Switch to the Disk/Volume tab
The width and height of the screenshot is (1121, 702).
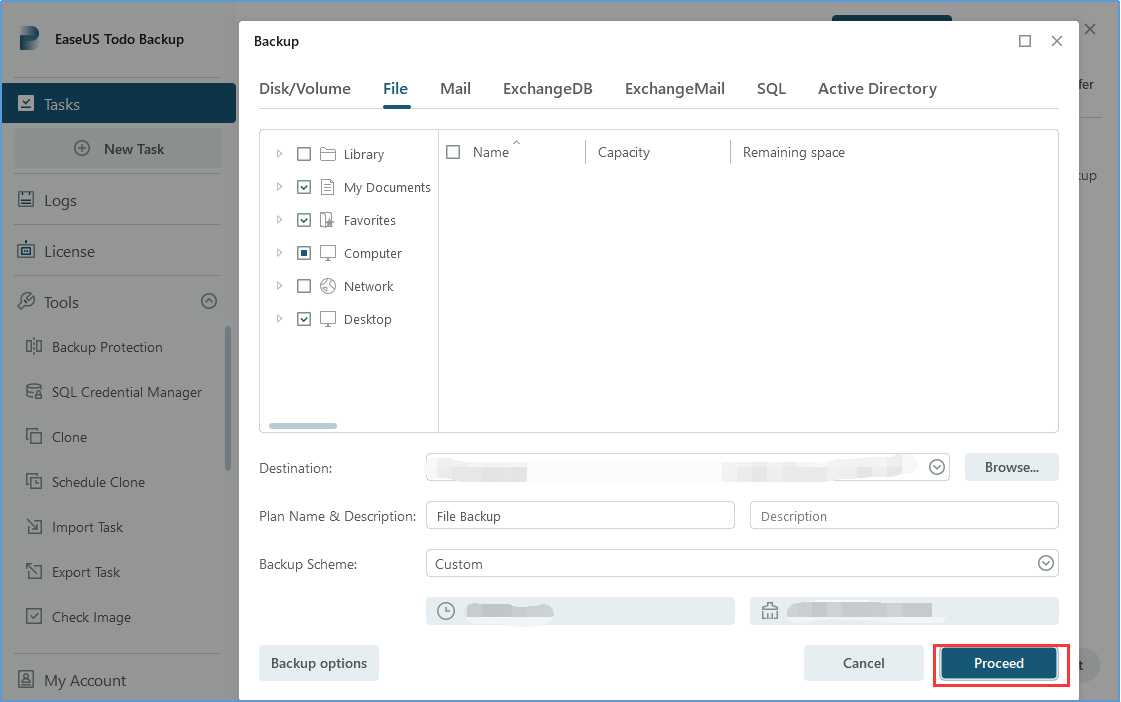[304, 88]
